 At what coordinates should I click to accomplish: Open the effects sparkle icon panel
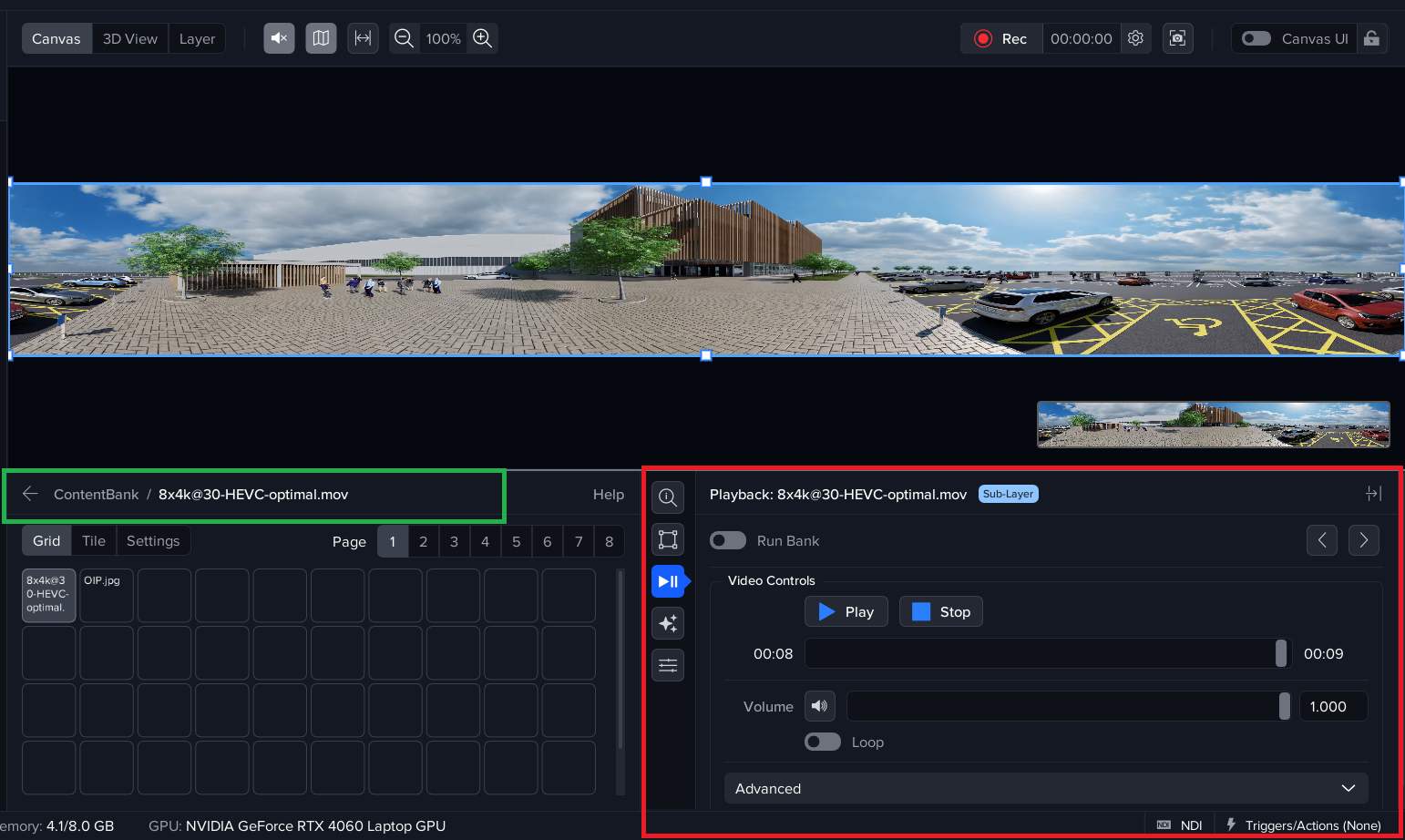point(668,623)
